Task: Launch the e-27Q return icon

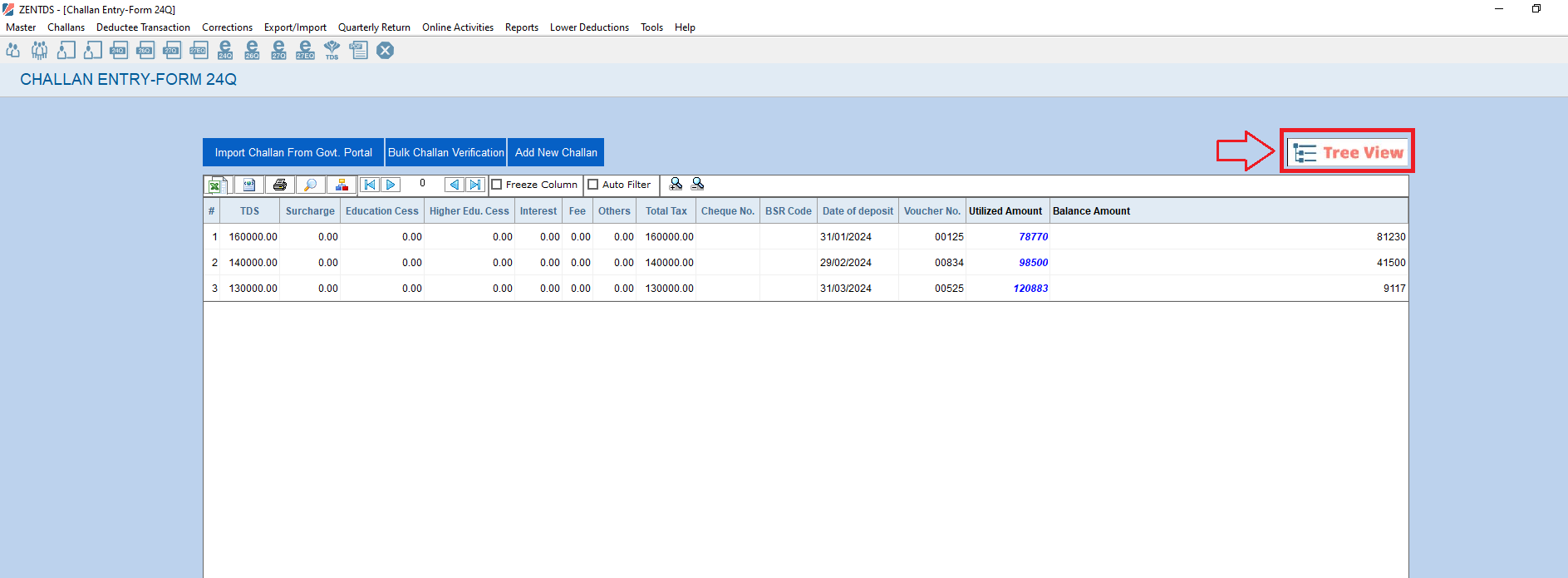Action: pyautogui.click(x=278, y=51)
